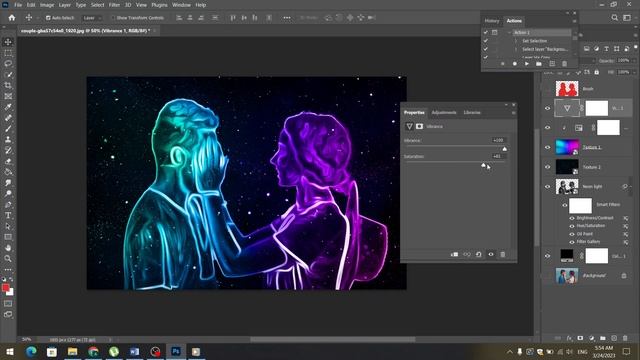640x360 pixels.
Task: Create new action set folder icon
Action: pyautogui.click(x=539, y=64)
